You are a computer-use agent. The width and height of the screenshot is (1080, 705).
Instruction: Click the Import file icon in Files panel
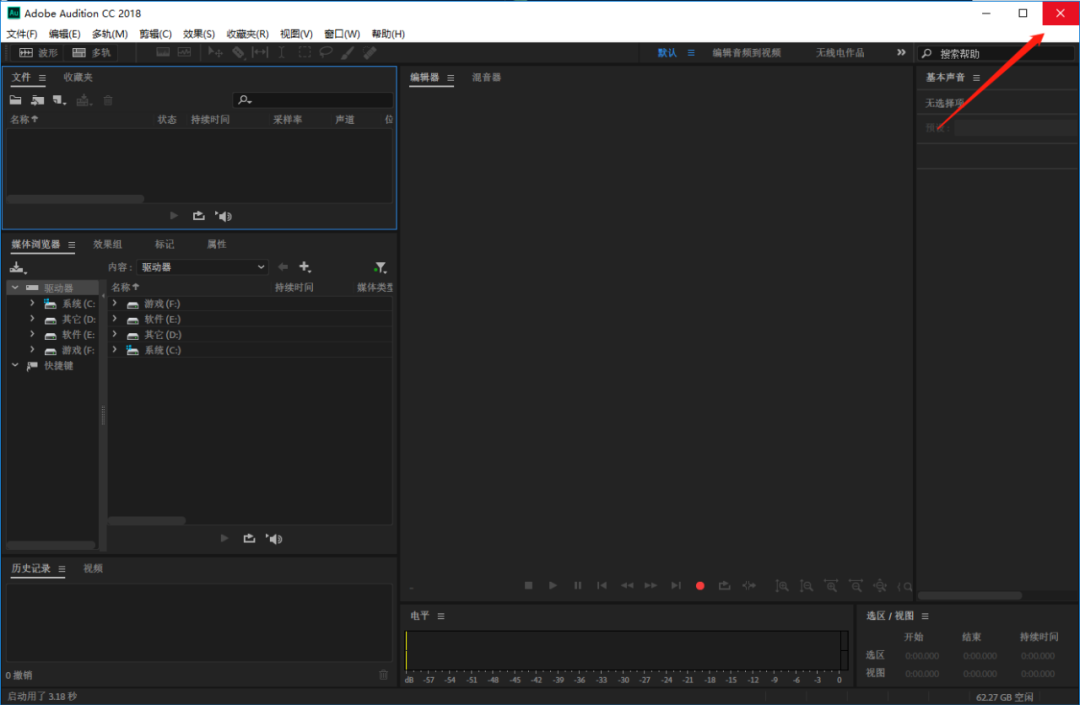(x=37, y=101)
